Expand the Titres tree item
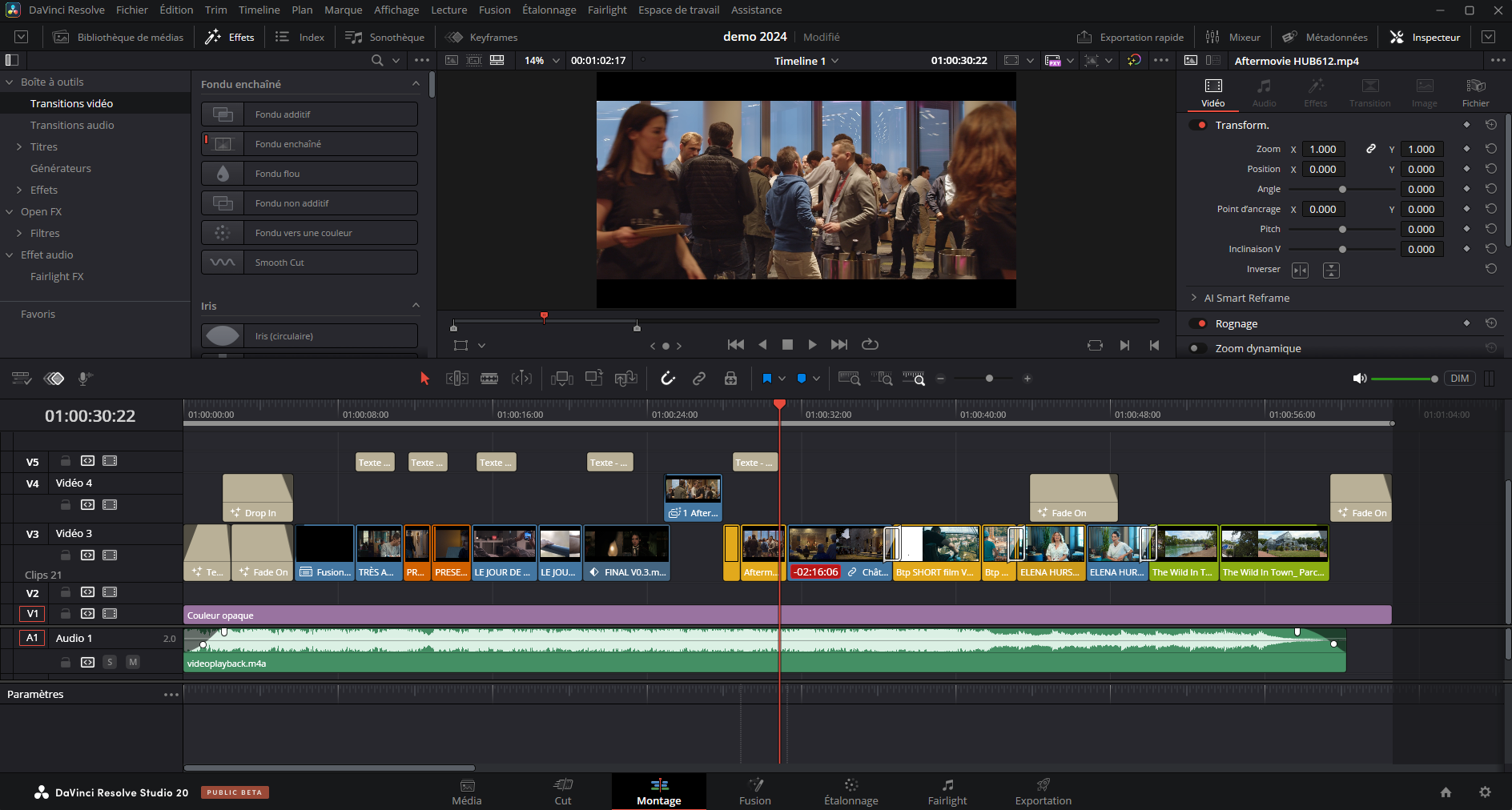 pos(19,146)
